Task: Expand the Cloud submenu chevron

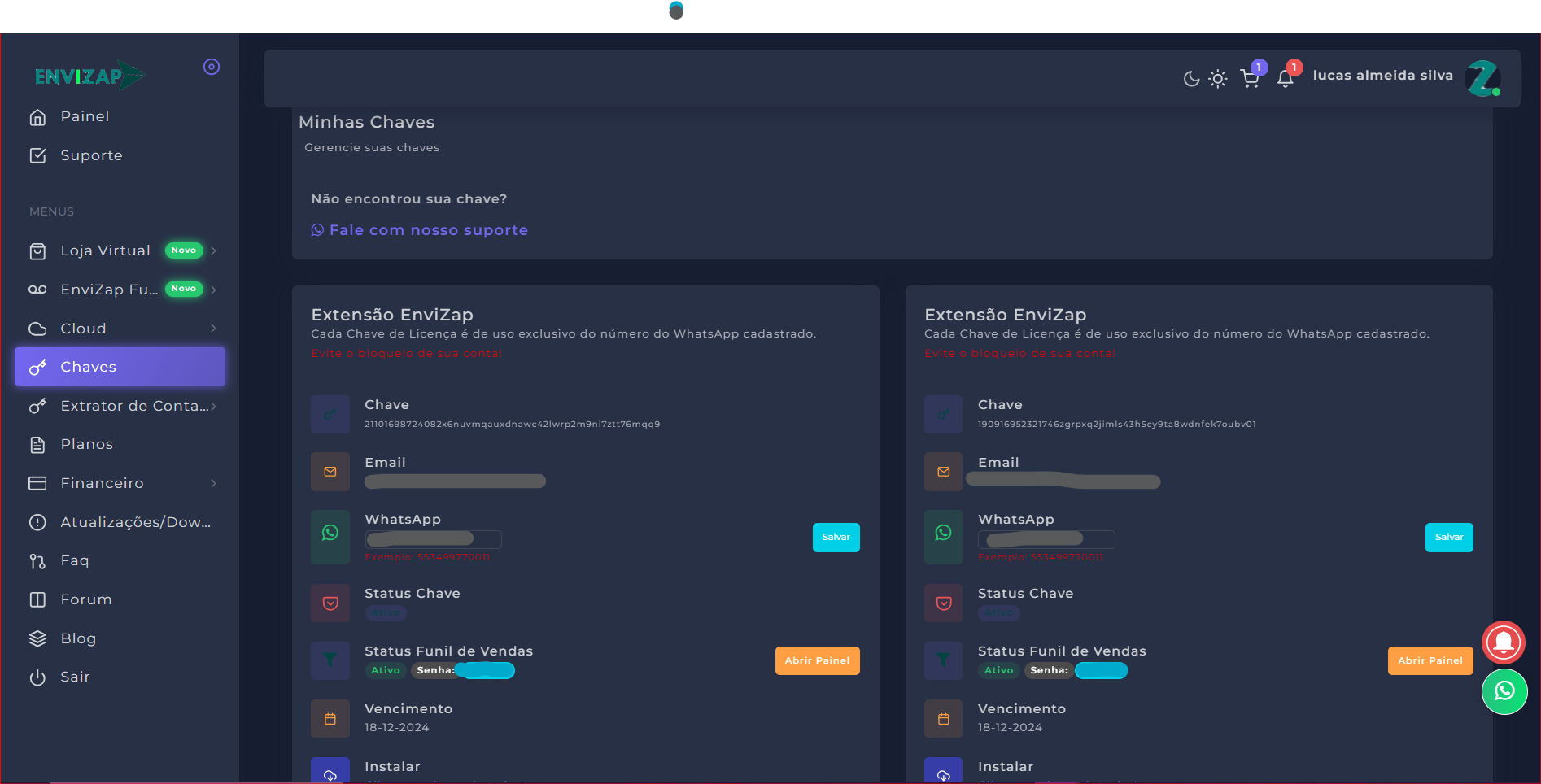Action: (x=213, y=329)
